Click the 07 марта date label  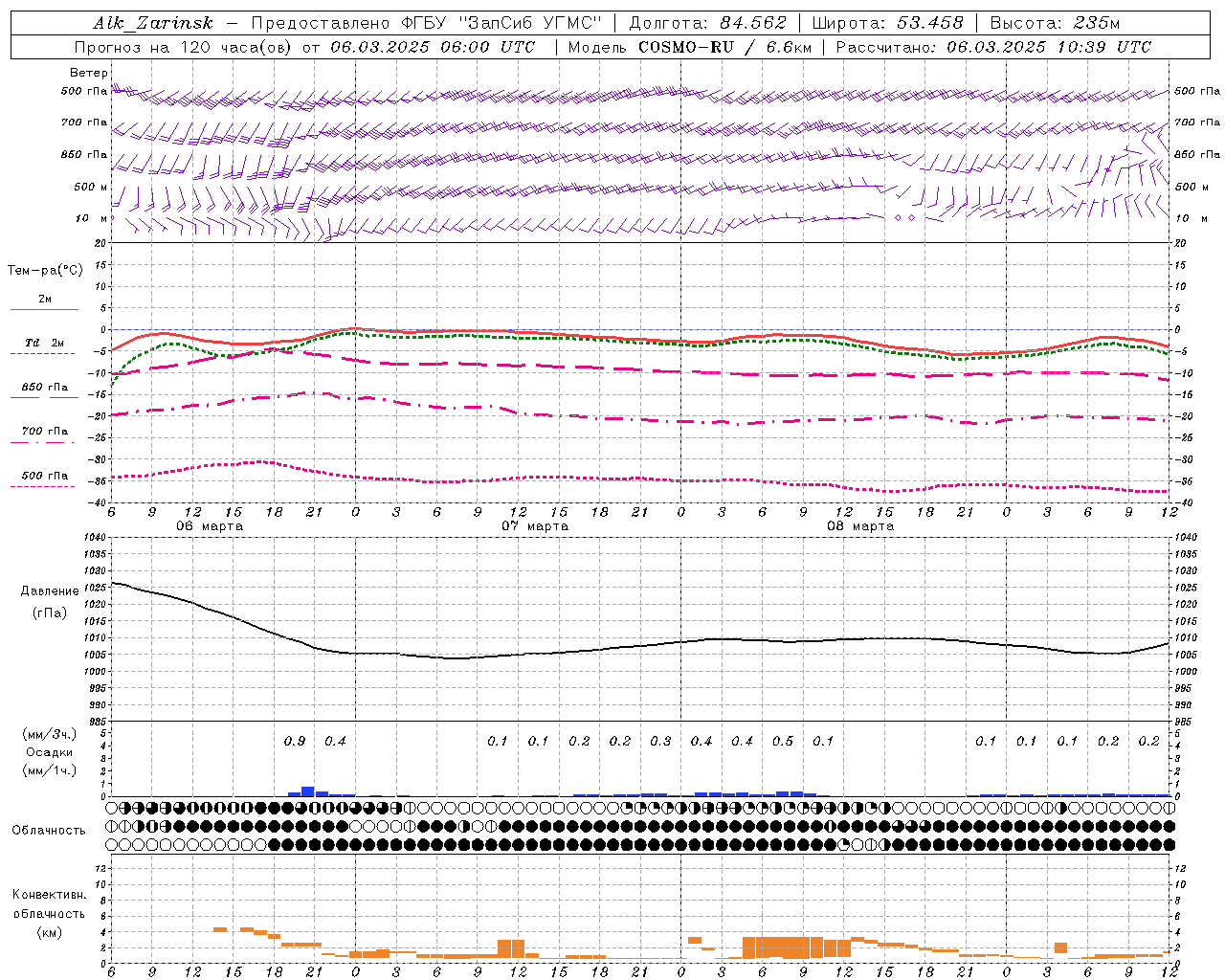pos(535,526)
